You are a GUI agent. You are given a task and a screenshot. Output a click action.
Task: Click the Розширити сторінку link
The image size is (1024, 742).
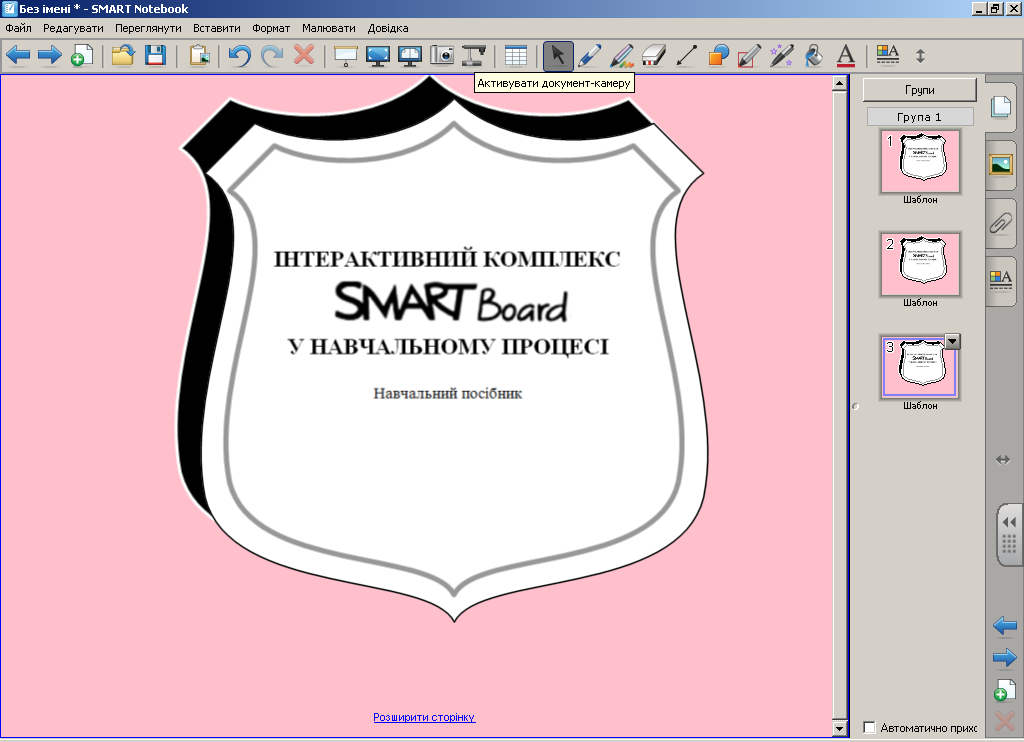coord(424,717)
